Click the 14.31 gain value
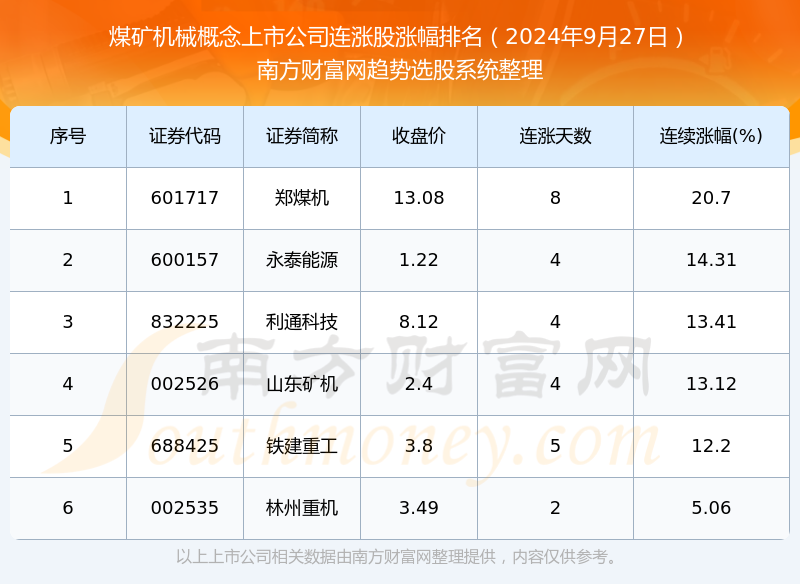The image size is (800, 584). click(711, 260)
